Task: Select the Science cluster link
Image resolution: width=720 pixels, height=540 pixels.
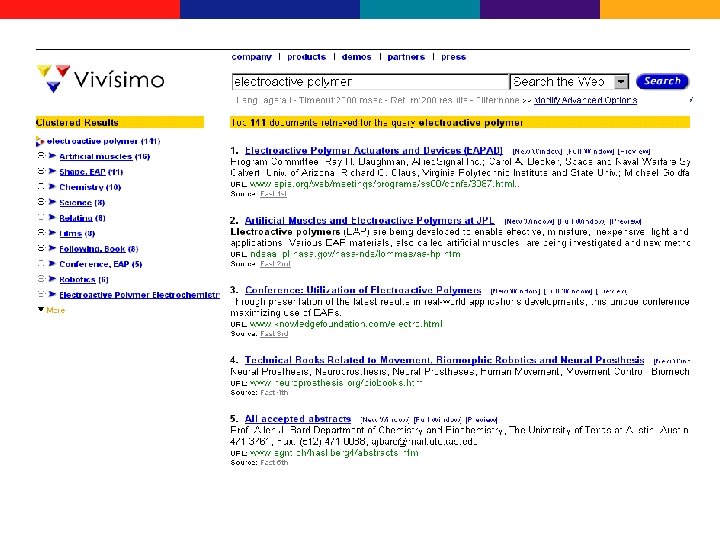Action: [x=75, y=202]
